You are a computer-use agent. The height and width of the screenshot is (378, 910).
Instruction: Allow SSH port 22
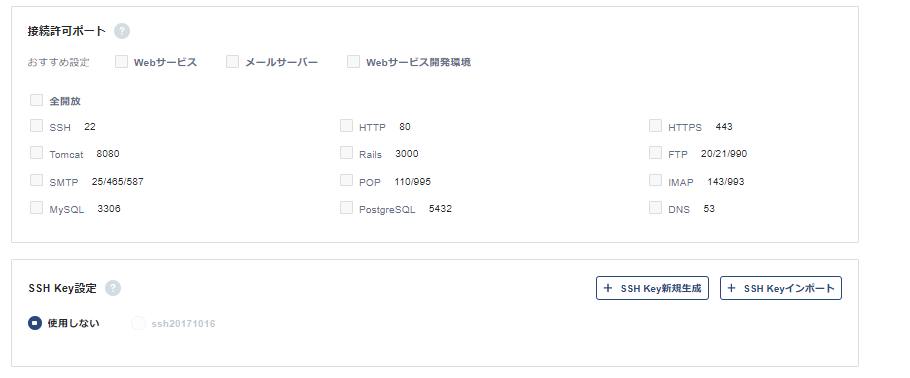tap(37, 125)
